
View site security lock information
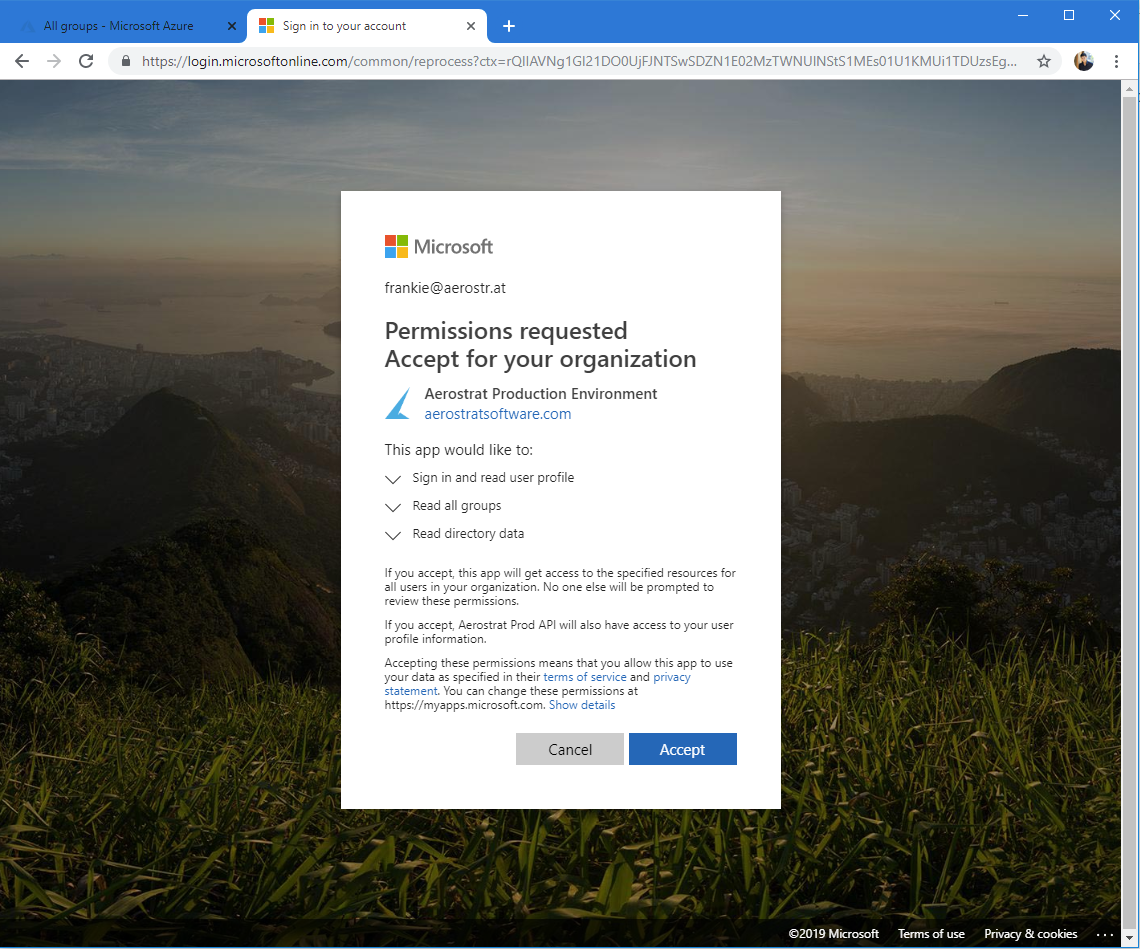(126, 61)
